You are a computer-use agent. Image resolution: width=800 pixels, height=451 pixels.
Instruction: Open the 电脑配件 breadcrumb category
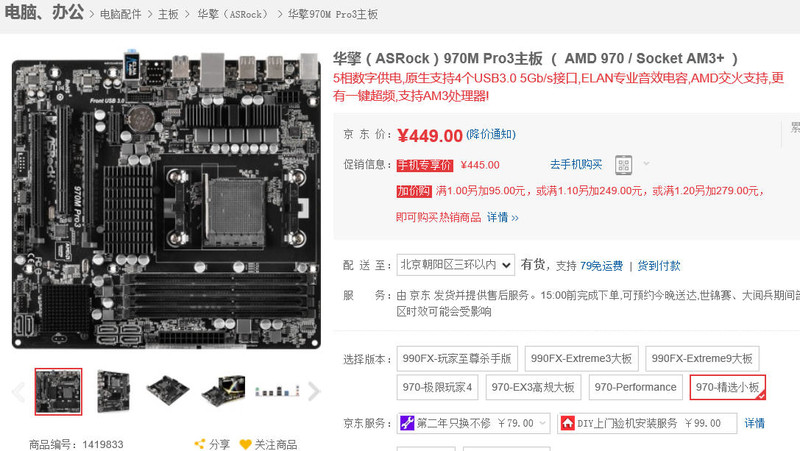click(120, 14)
